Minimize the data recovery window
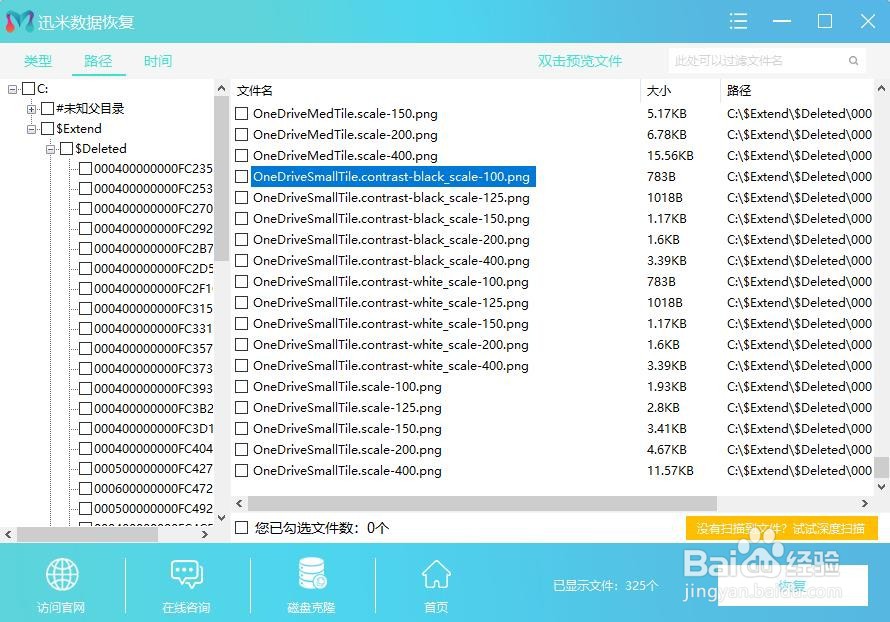890x622 pixels. pos(782,22)
